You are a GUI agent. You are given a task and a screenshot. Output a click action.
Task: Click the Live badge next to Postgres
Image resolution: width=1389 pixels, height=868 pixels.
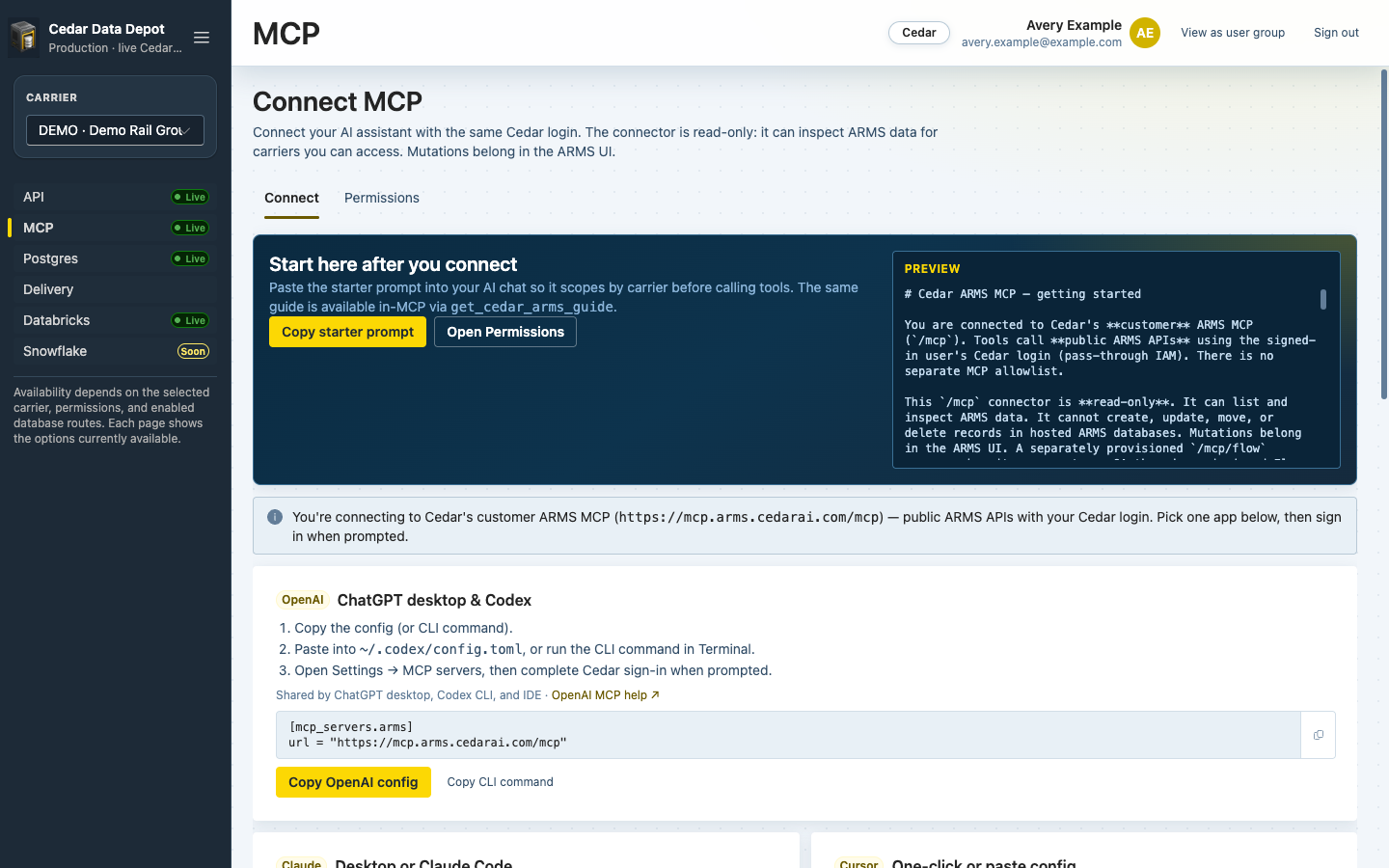190,258
